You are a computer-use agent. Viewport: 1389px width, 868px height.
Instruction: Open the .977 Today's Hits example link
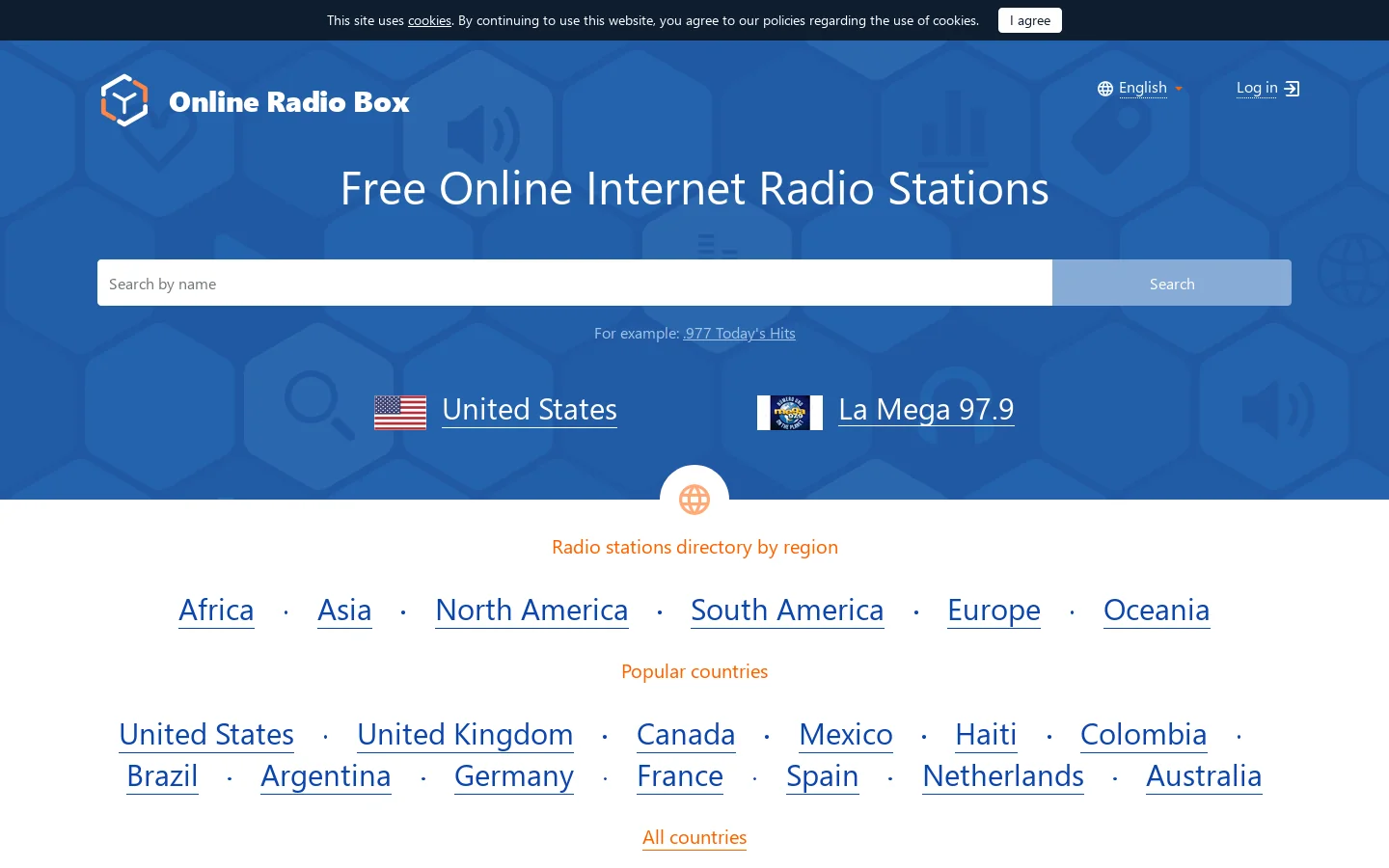point(740,333)
